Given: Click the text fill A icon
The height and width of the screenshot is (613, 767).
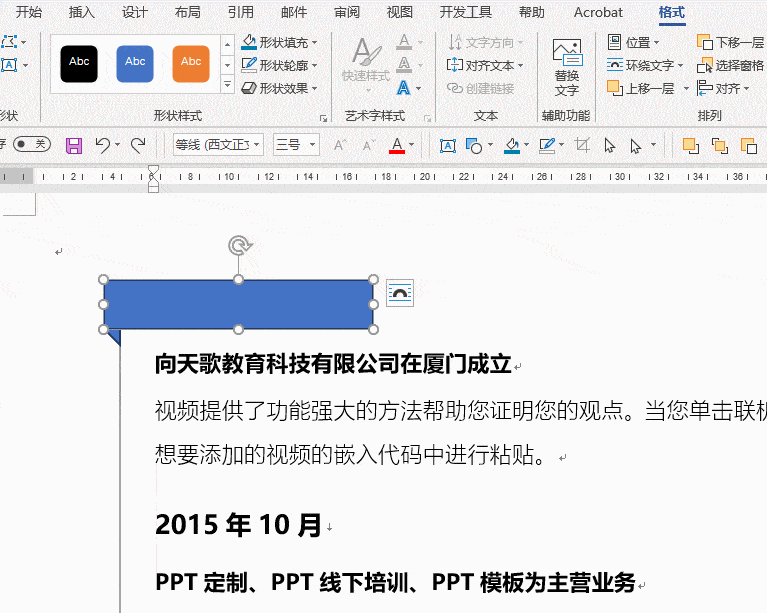Looking at the screenshot, I should tap(404, 42).
